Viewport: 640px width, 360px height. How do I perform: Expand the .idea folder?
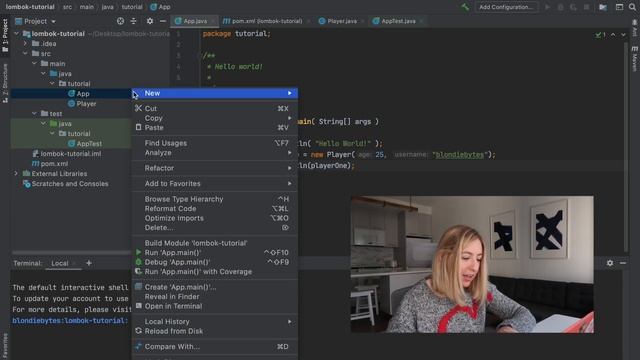coord(25,44)
